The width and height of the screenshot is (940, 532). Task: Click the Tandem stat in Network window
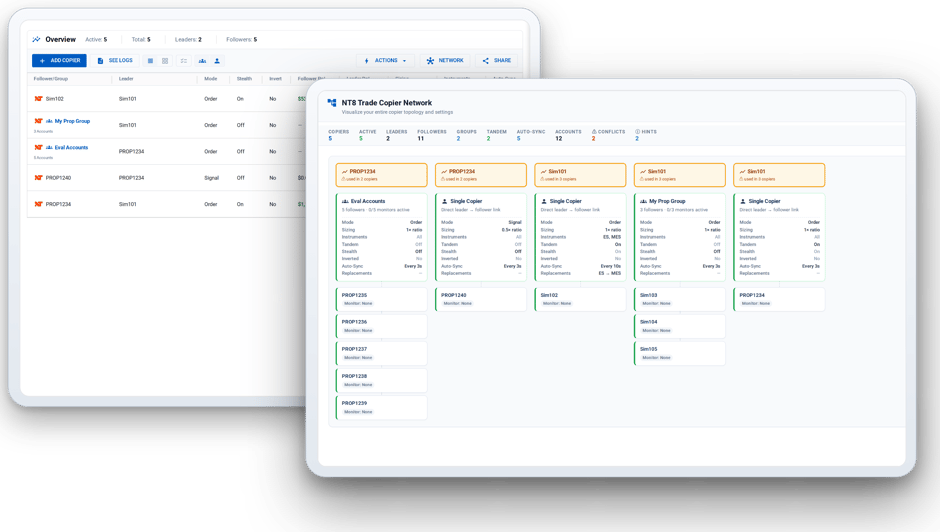click(x=496, y=135)
